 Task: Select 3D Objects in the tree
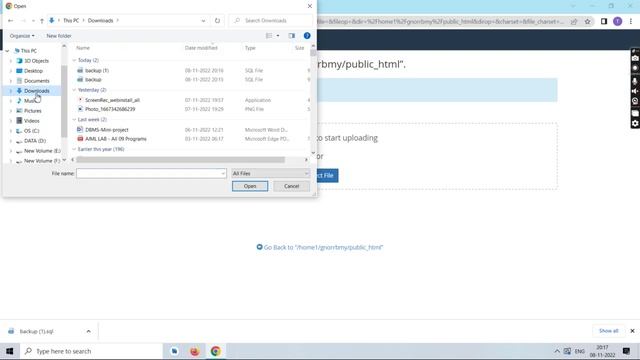tap(36, 61)
